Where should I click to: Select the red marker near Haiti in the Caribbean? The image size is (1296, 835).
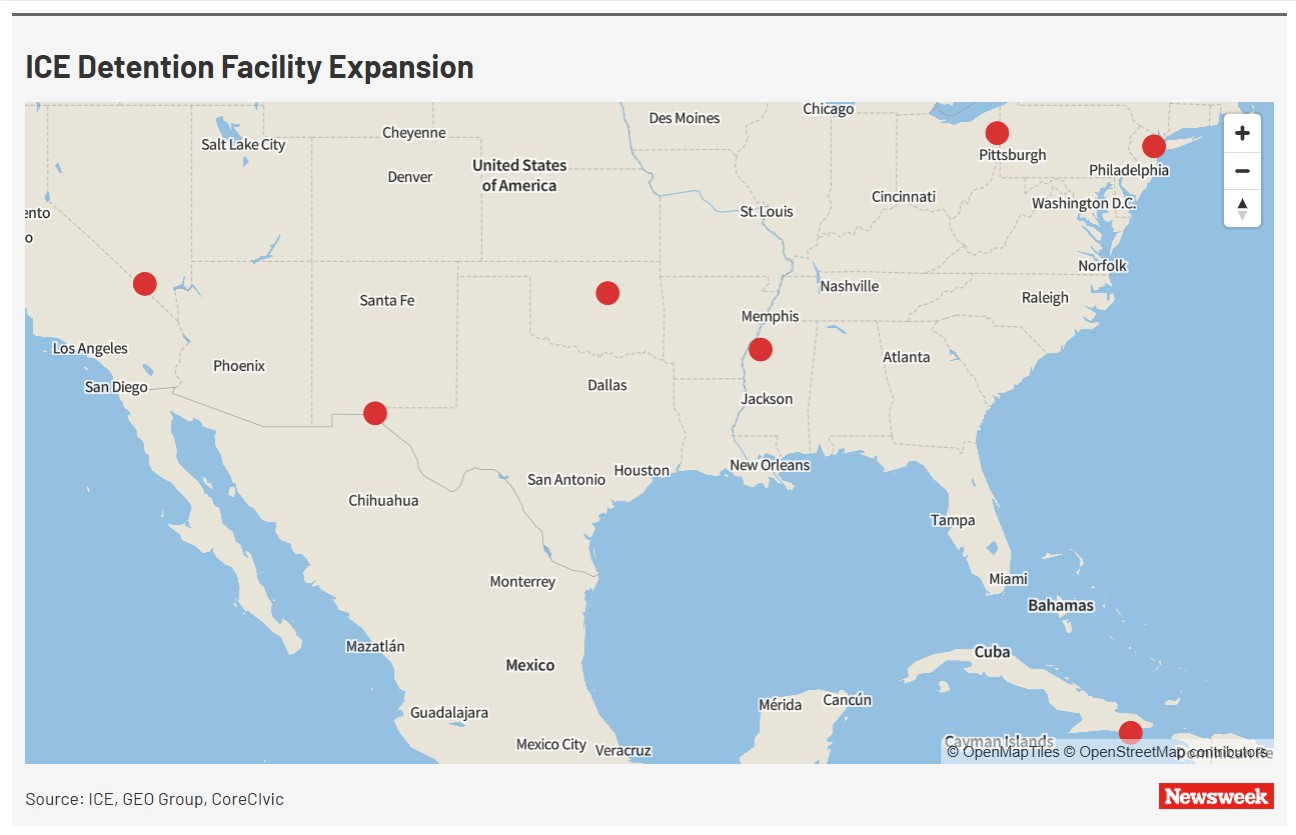pyautogui.click(x=1131, y=730)
